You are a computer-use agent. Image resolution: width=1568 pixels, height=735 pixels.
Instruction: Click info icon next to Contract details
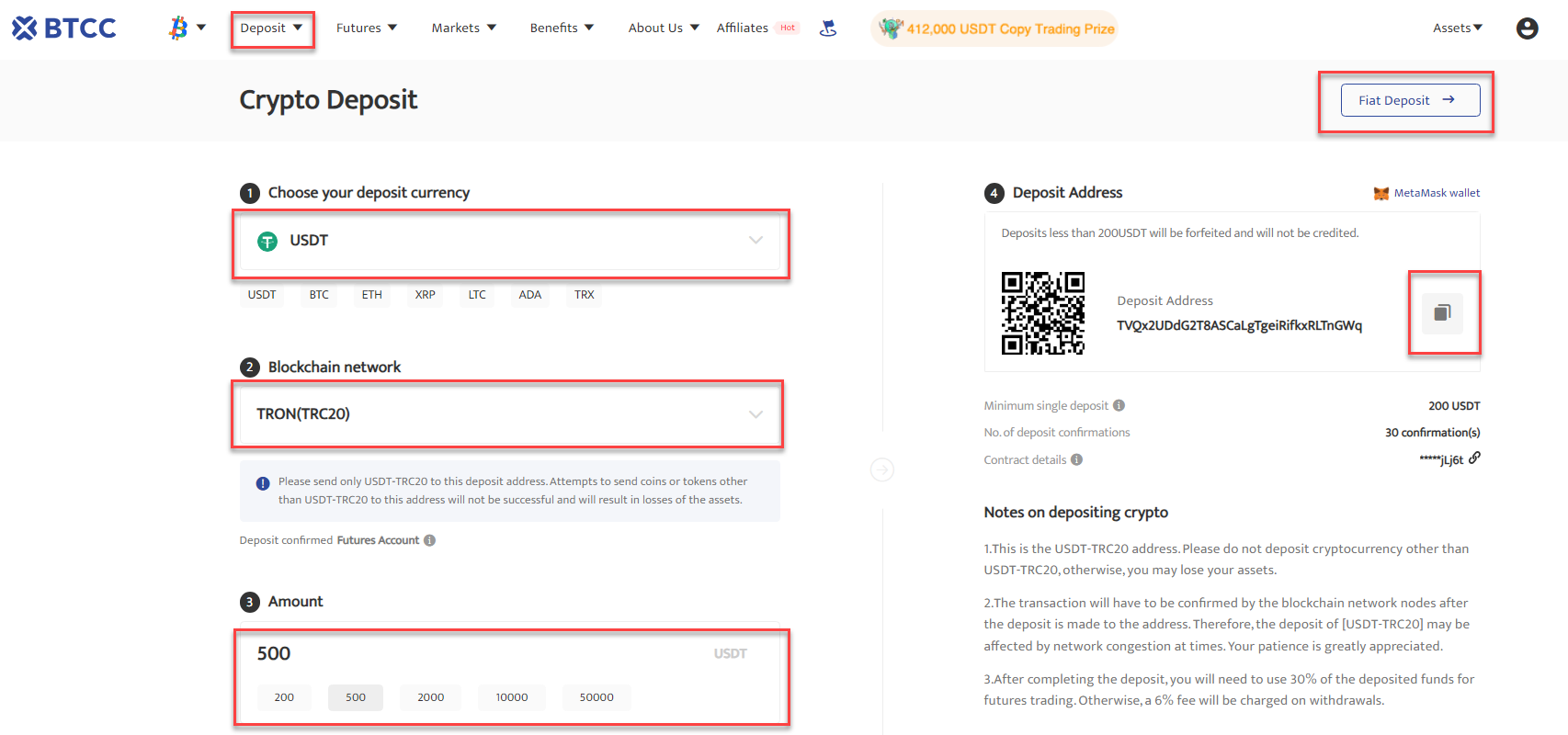tap(1076, 459)
